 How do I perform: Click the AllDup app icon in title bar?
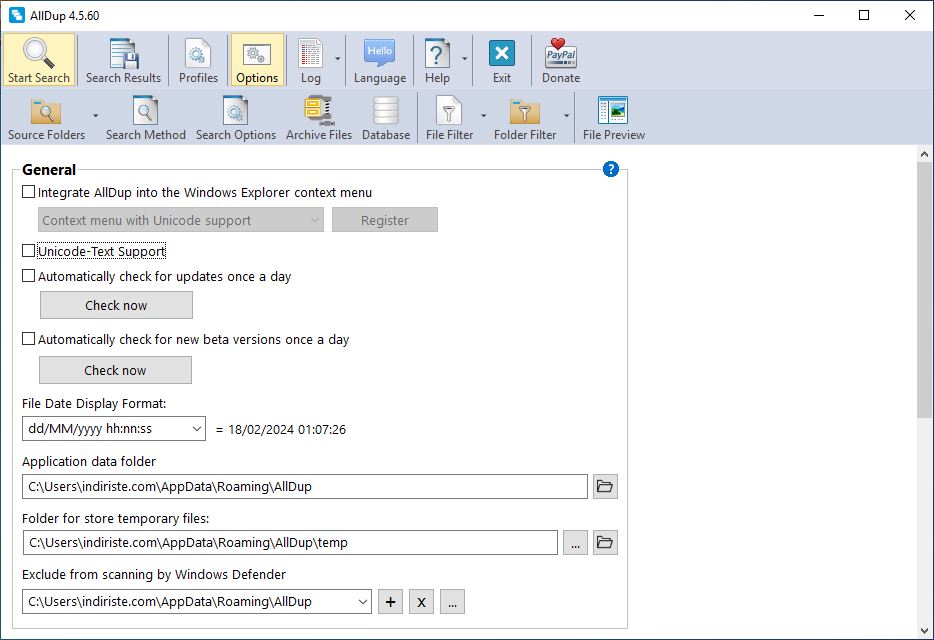[17, 15]
